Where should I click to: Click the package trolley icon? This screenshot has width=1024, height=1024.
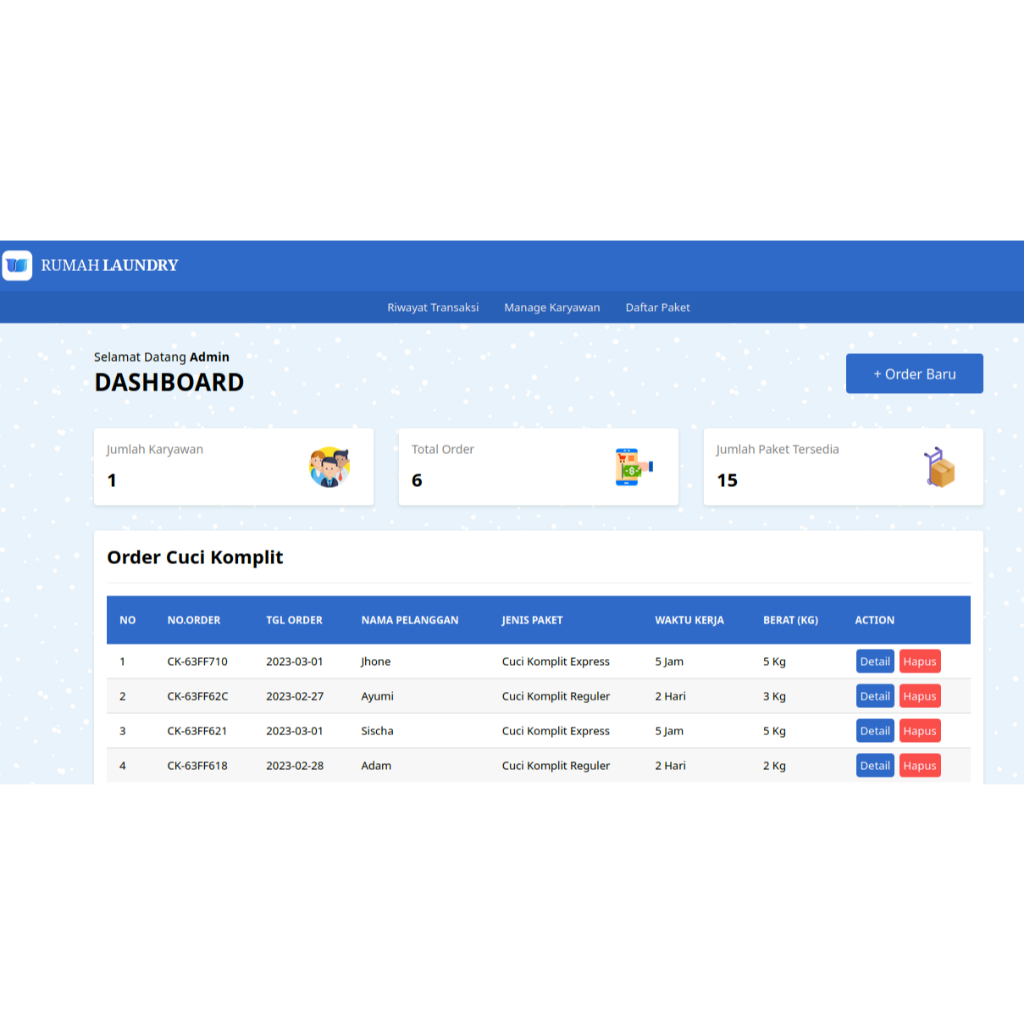pos(940,467)
